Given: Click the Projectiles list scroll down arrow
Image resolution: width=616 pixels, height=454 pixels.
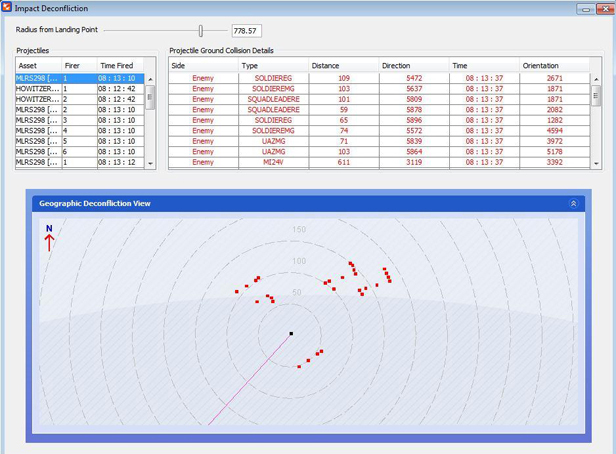Looking at the screenshot, I should coord(150,163).
